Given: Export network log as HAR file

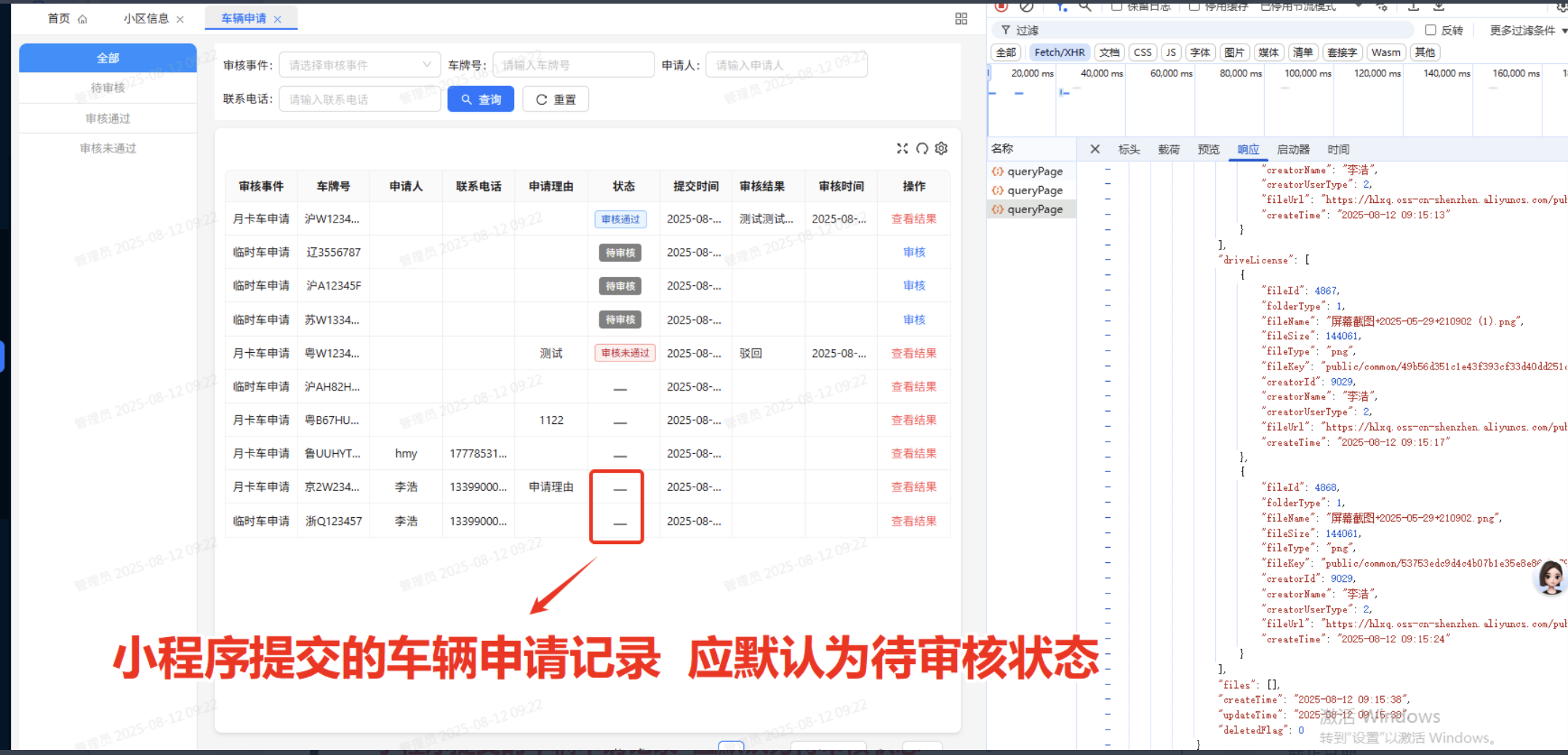Looking at the screenshot, I should click(1438, 7).
